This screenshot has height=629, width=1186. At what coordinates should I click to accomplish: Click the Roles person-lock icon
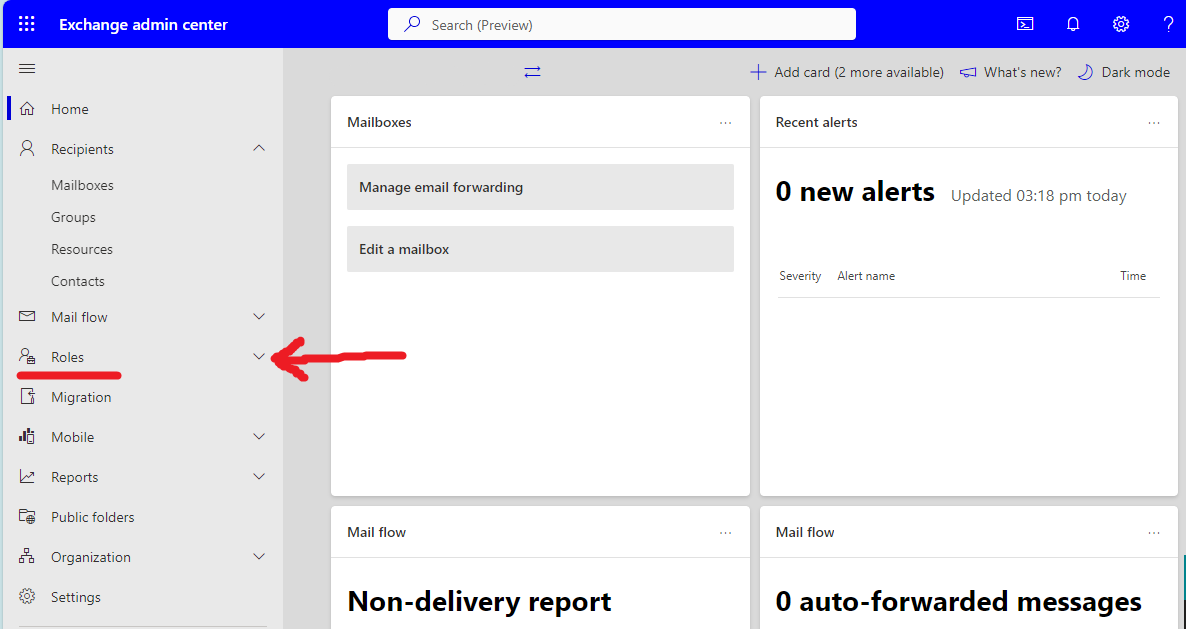tap(27, 356)
